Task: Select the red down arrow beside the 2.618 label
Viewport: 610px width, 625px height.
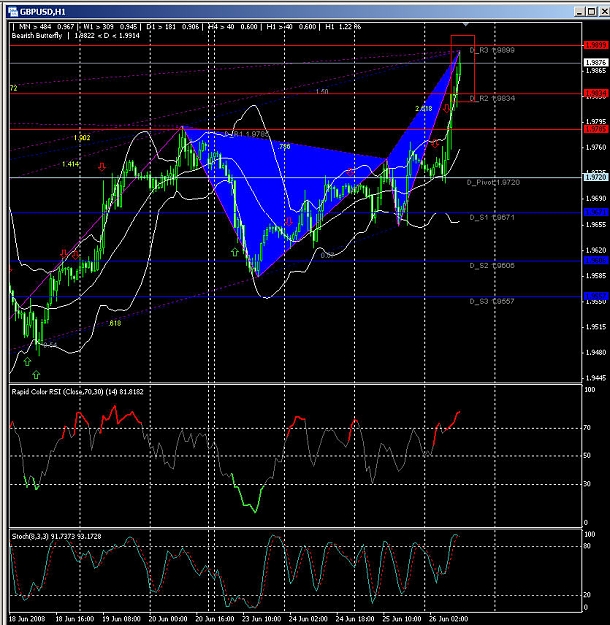Action: pyautogui.click(x=447, y=109)
